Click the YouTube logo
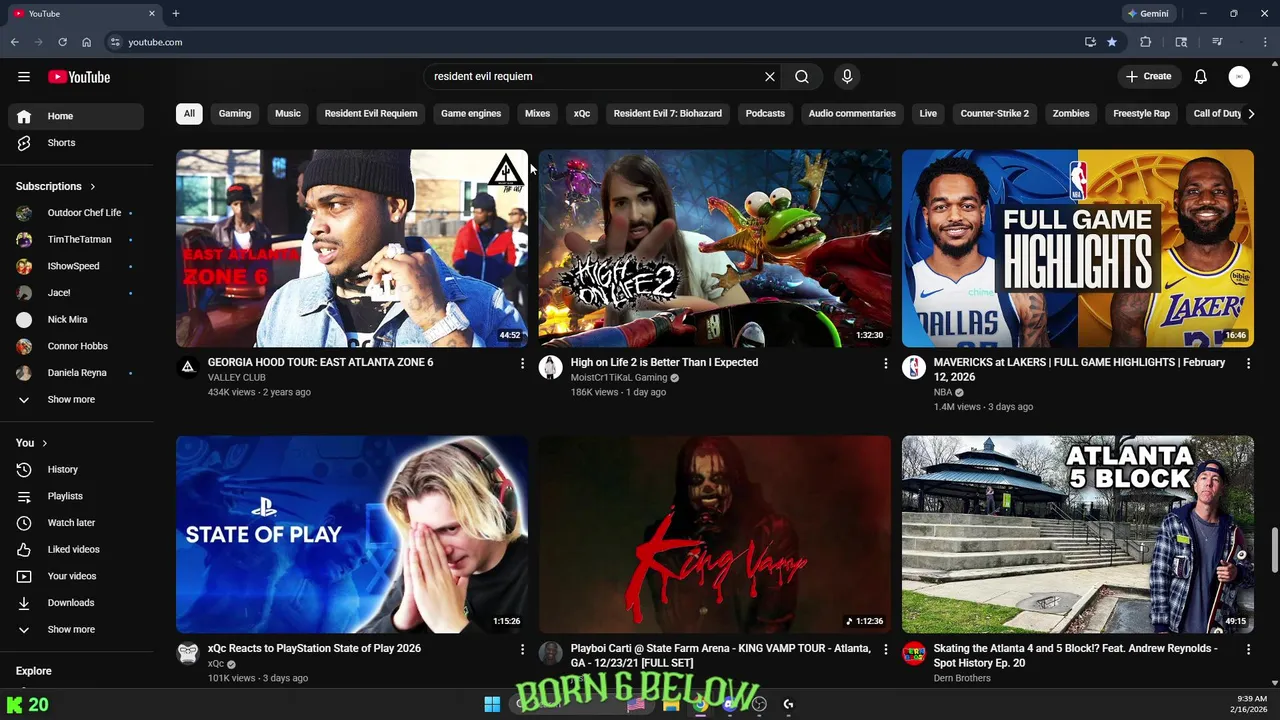The height and width of the screenshot is (720, 1280). click(79, 77)
